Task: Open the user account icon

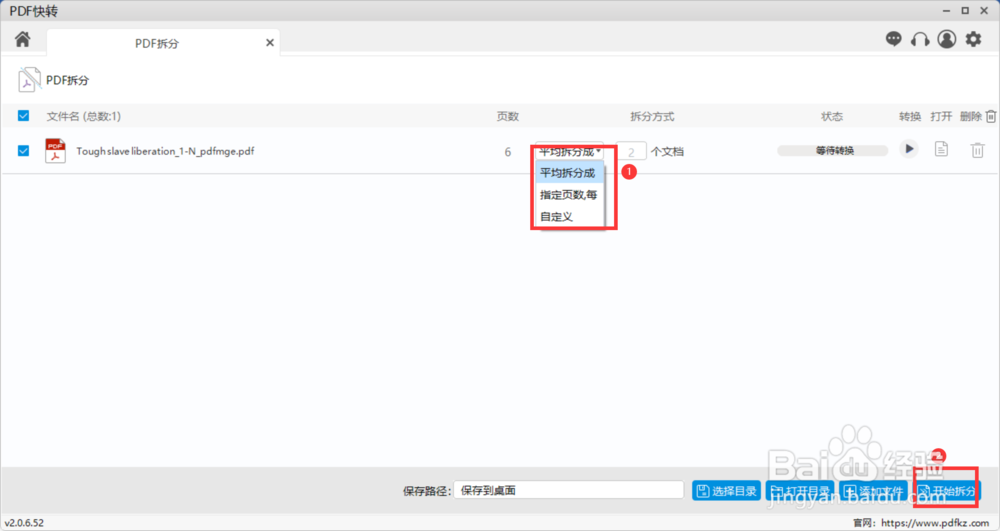Action: pyautogui.click(x=946, y=40)
